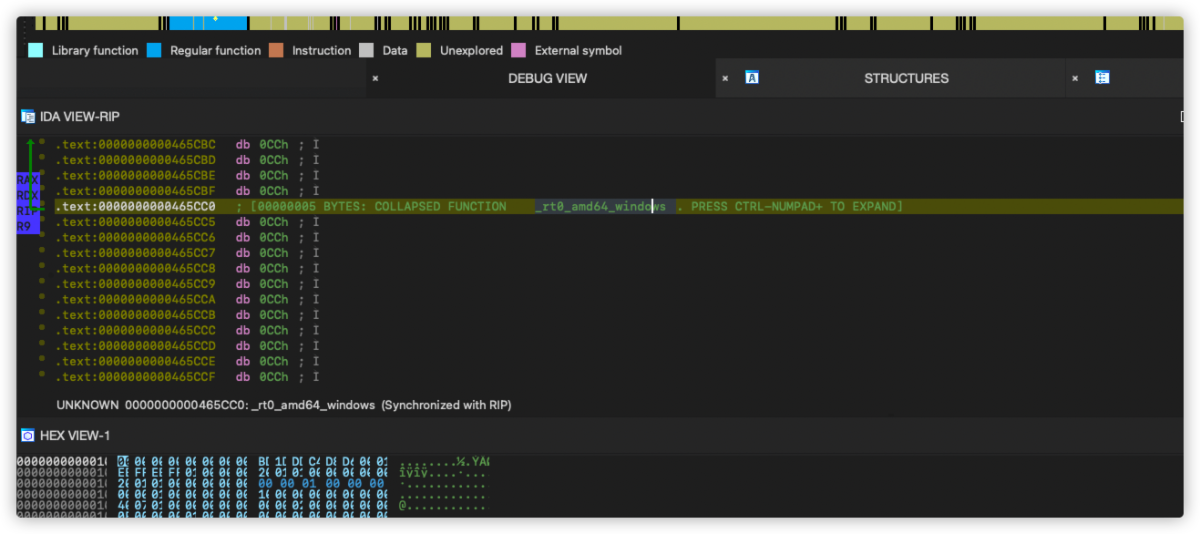Click address .text:0000000000465CBE
The width and height of the screenshot is (1200, 534).
[135, 175]
